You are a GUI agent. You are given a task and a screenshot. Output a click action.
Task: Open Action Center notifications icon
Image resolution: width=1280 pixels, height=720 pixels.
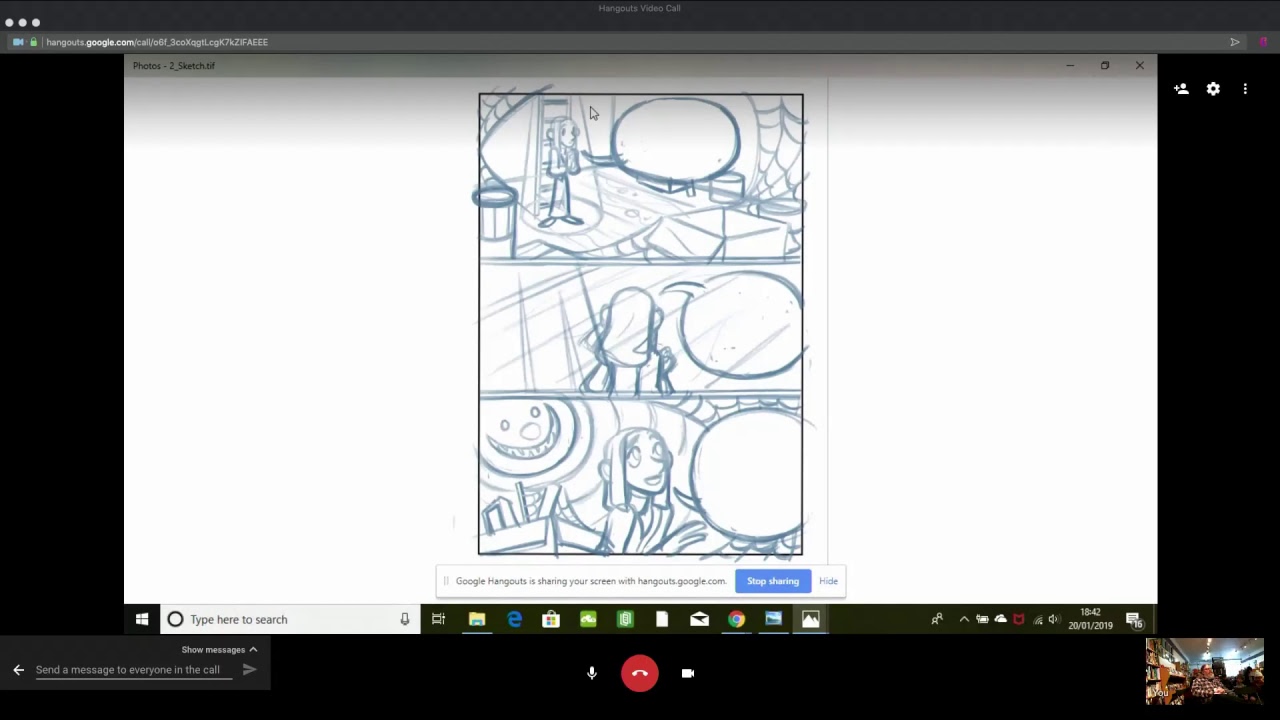tap(1133, 619)
